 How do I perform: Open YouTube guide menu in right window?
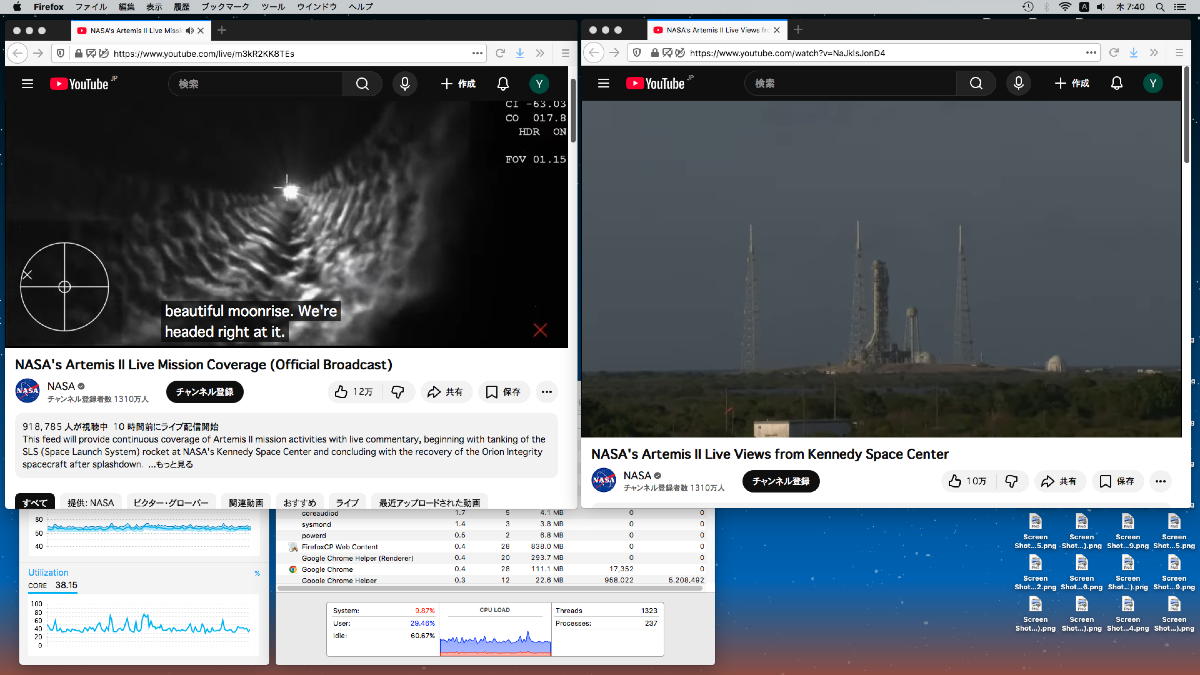tap(603, 84)
